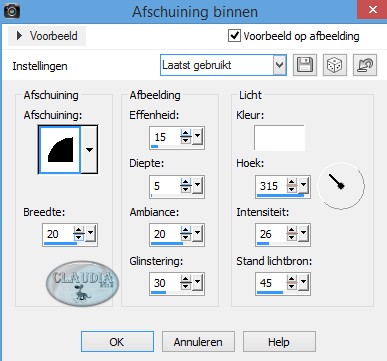Click the Intensiteit value field
Image resolution: width=387 pixels, height=361 pixels.
271,234
